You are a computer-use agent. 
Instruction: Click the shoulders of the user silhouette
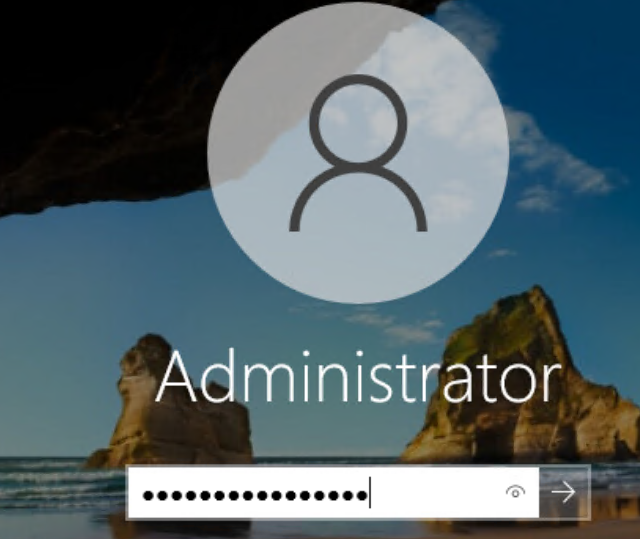pos(358,200)
